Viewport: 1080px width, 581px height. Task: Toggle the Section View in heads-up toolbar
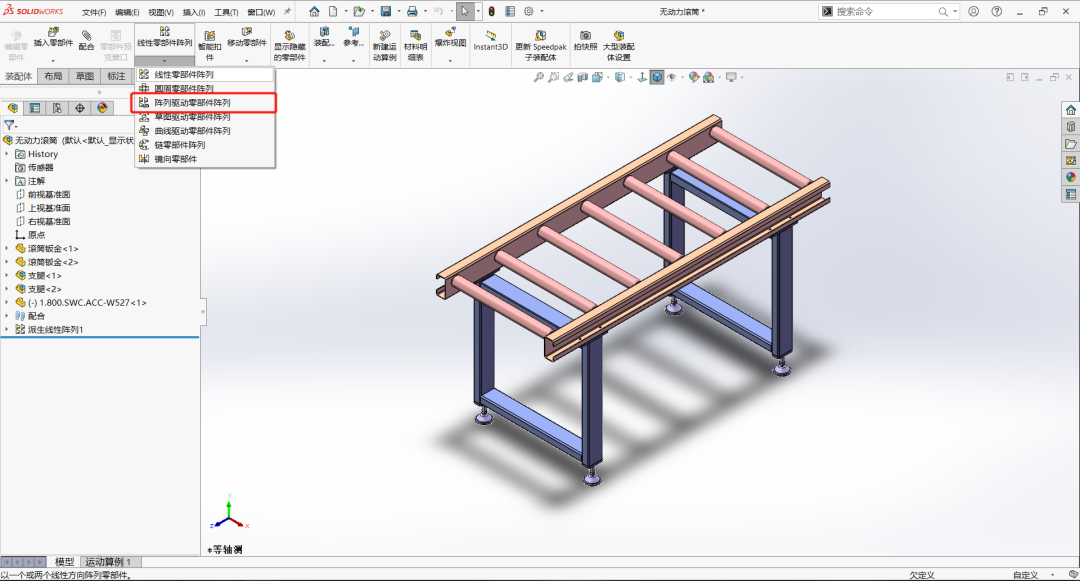coord(581,77)
